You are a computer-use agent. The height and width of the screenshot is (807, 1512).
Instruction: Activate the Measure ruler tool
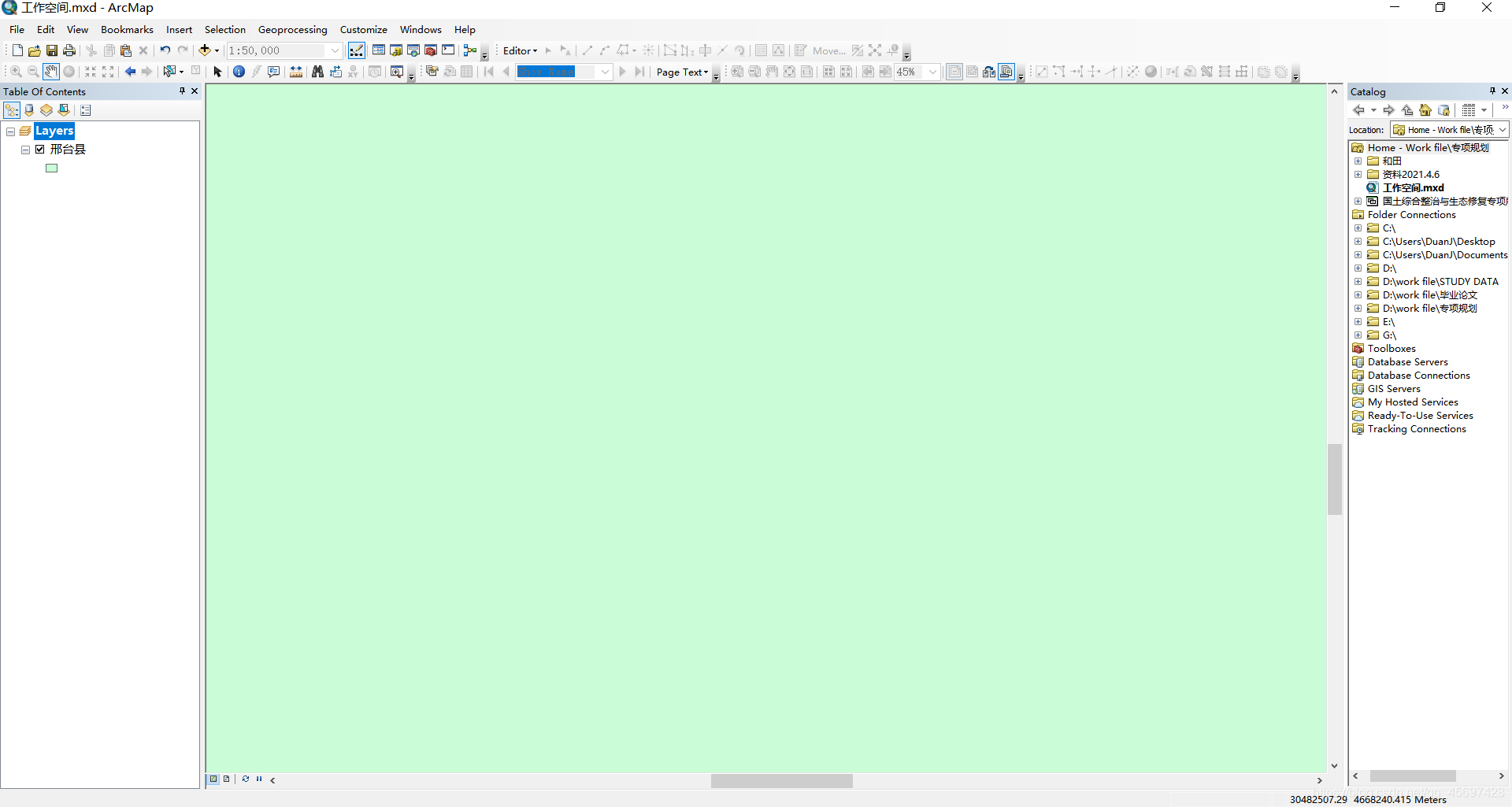pyautogui.click(x=296, y=72)
